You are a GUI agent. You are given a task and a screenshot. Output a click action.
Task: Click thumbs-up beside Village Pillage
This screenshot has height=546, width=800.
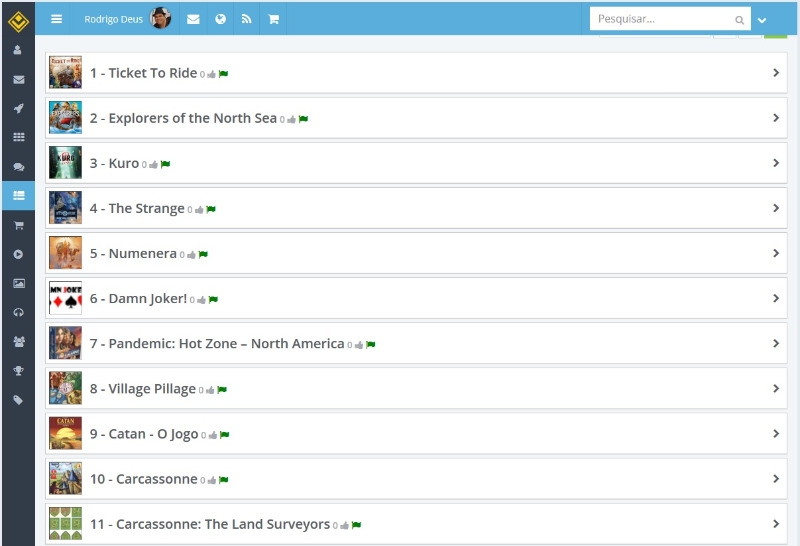(210, 390)
